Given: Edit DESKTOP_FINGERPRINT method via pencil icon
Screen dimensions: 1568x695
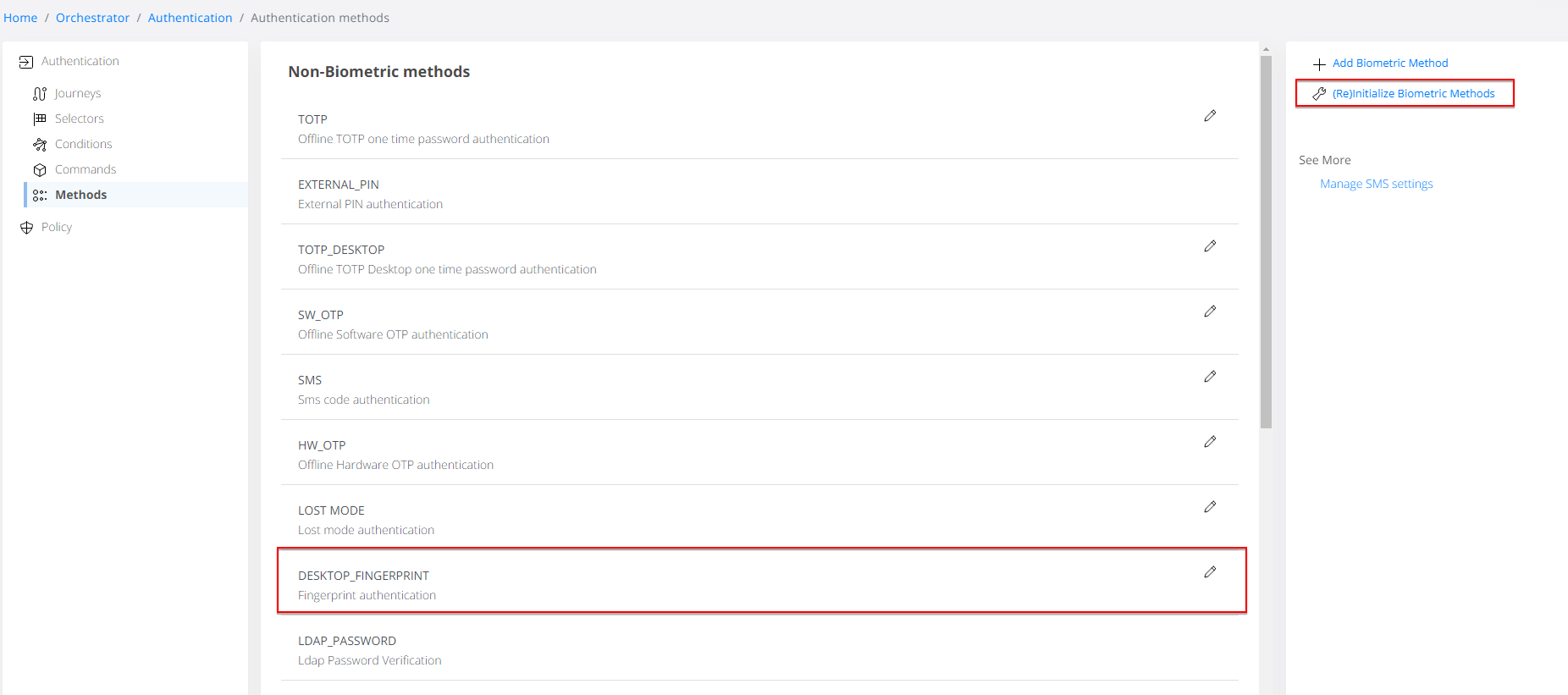Looking at the screenshot, I should point(1210,572).
